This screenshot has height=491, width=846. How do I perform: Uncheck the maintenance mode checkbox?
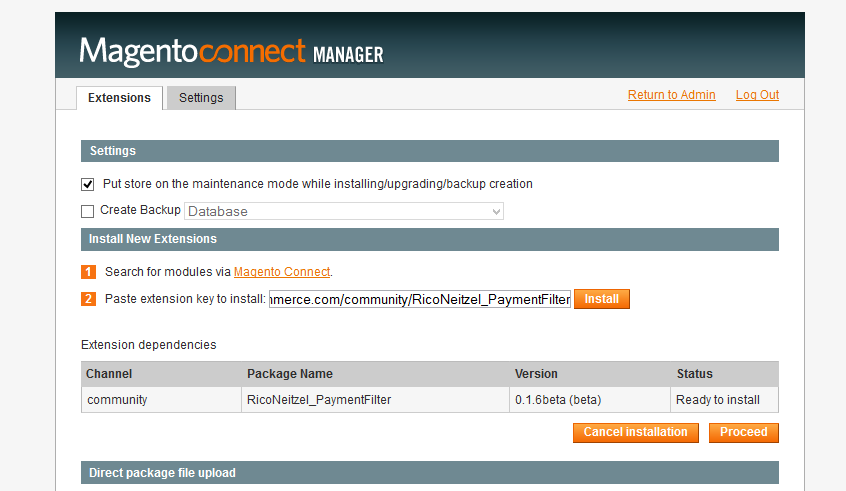pos(87,185)
